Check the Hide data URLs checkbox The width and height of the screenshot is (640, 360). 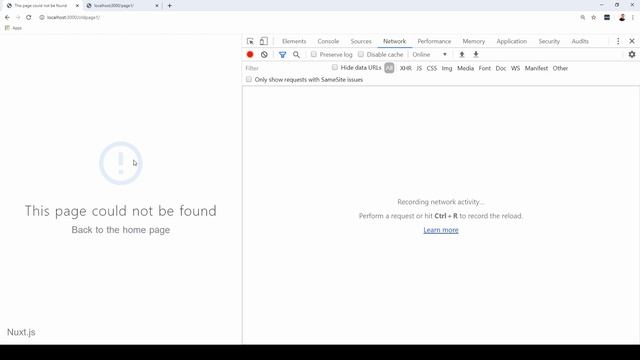coord(335,67)
